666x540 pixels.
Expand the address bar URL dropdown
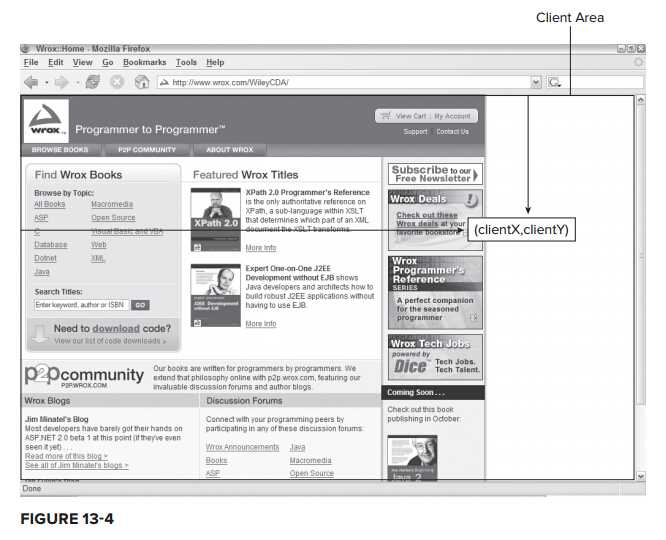(536, 82)
